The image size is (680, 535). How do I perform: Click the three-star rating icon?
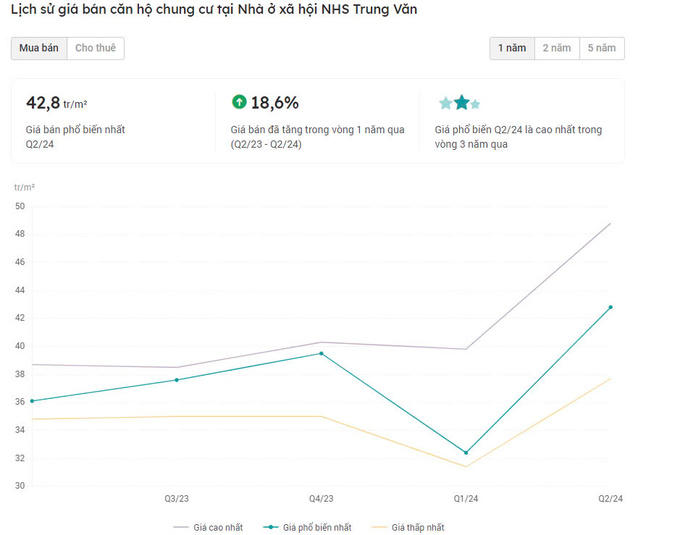coord(460,103)
